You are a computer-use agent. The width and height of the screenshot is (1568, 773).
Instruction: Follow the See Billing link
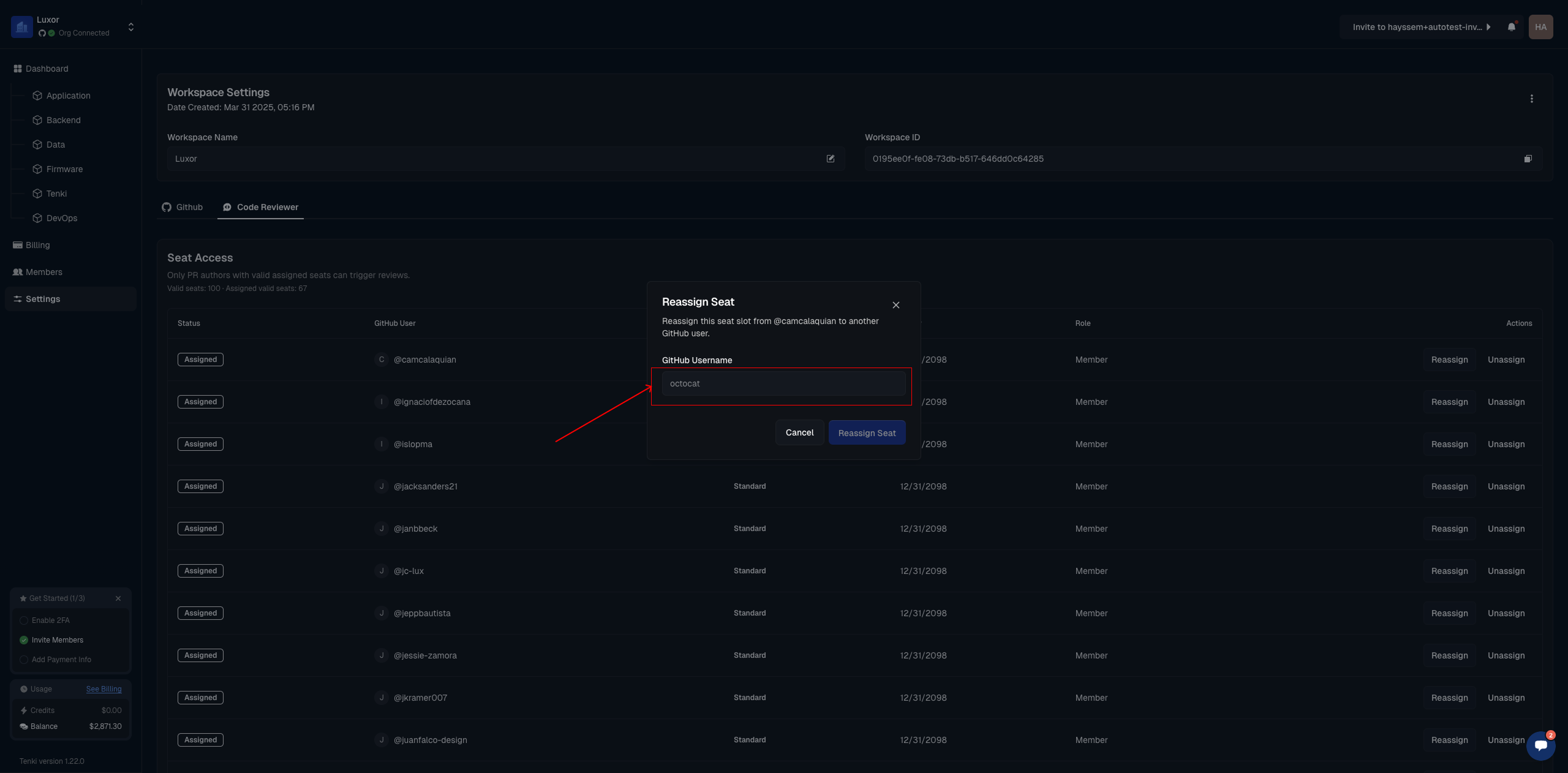104,689
